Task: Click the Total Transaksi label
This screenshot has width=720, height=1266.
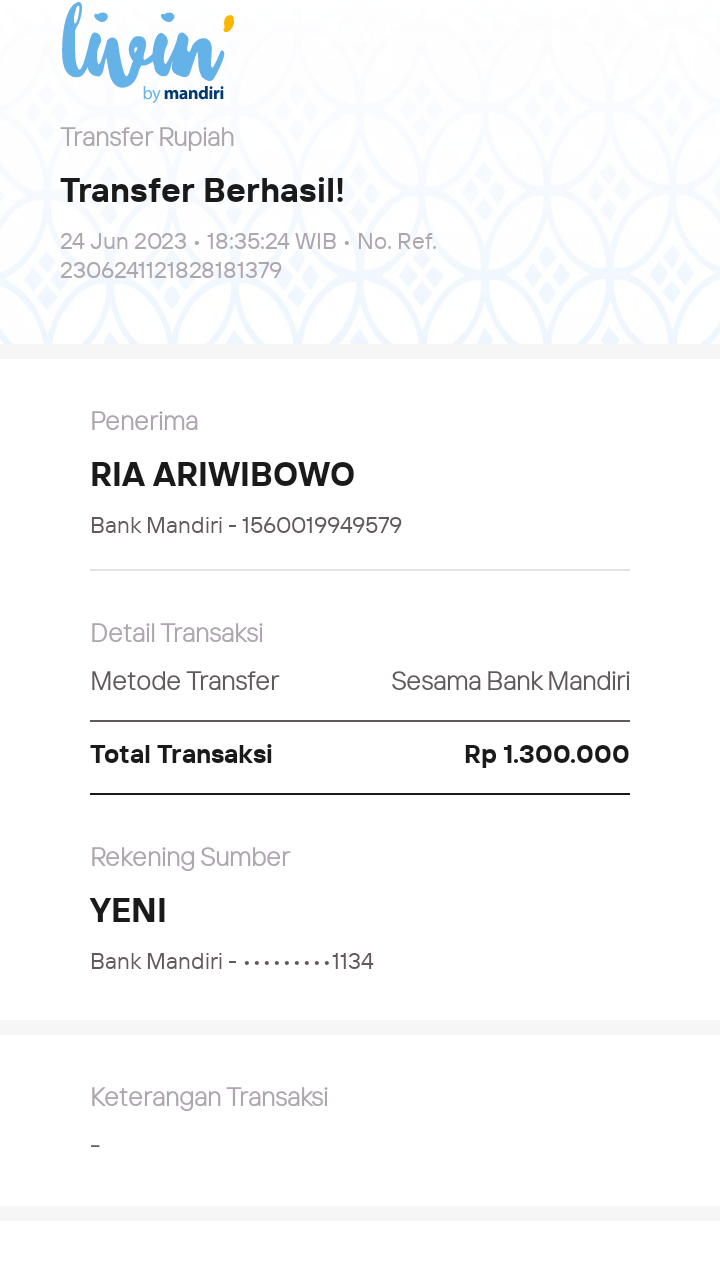Action: (x=181, y=754)
